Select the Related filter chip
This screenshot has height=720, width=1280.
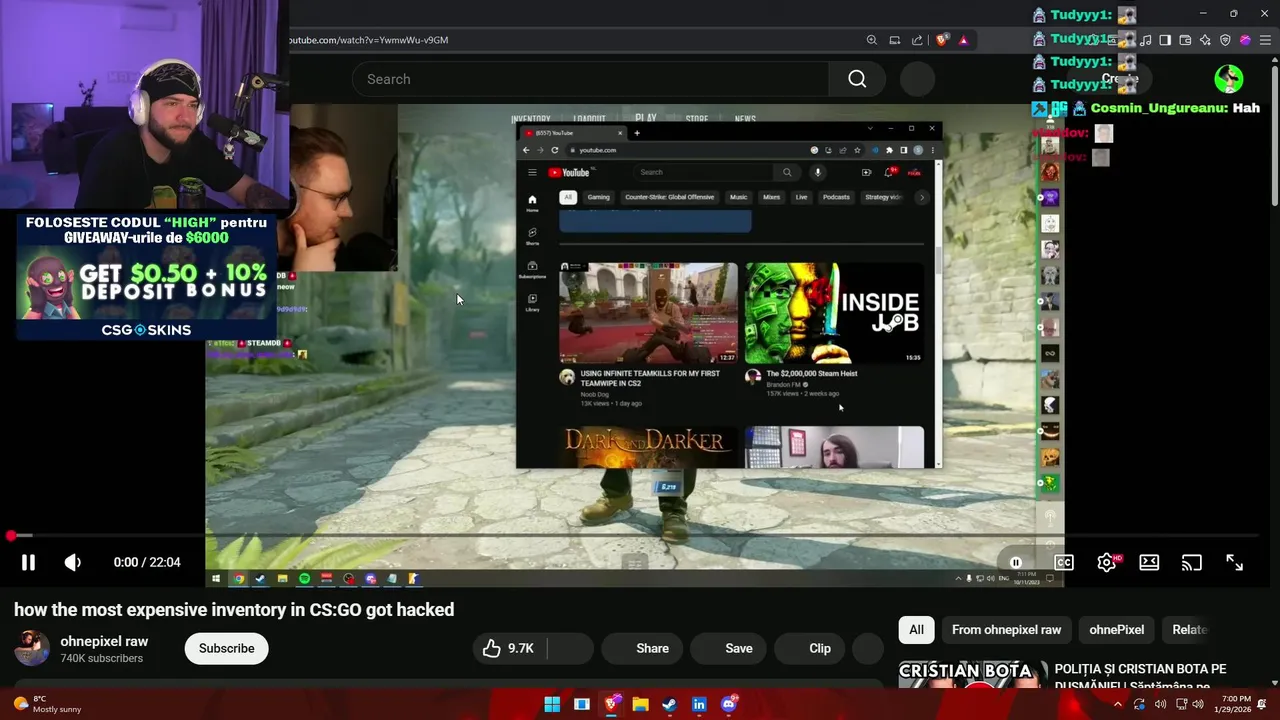(1190, 629)
